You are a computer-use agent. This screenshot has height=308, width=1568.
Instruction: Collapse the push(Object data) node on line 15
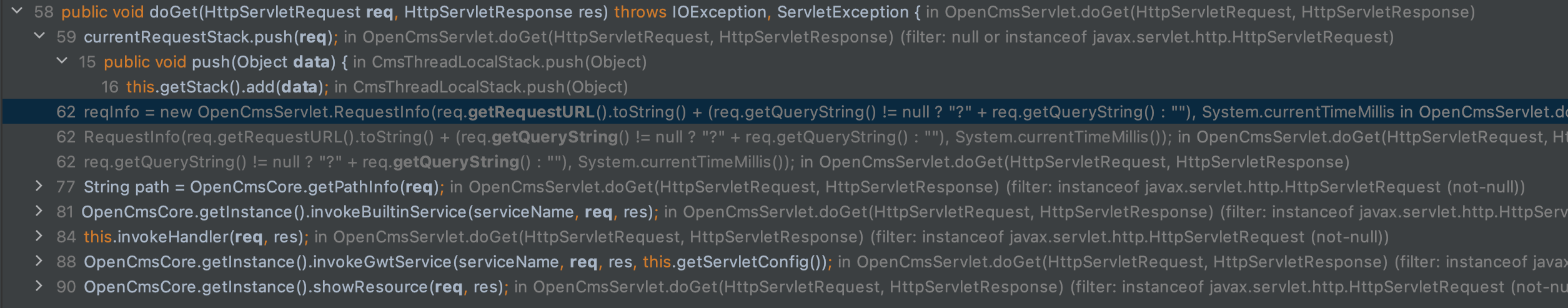[62, 61]
